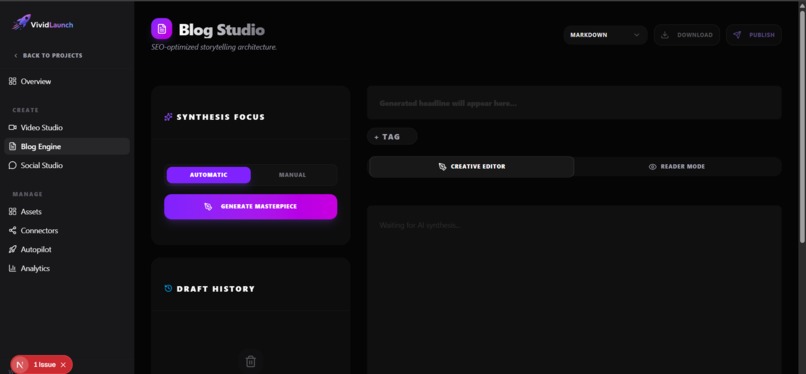Click the Markdown dropdown chevron
The height and width of the screenshot is (374, 806).
tap(636, 35)
